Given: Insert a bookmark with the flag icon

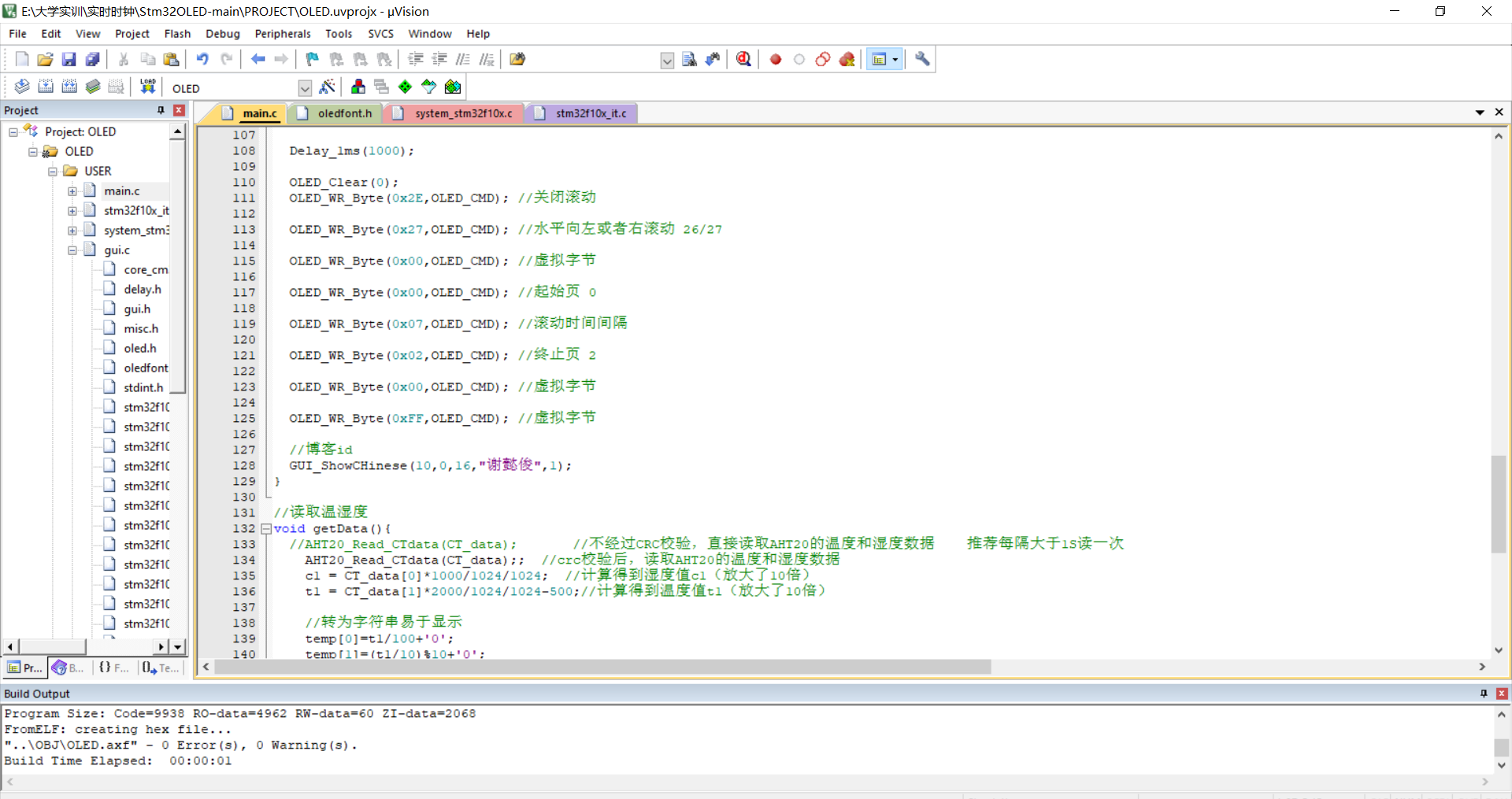Looking at the screenshot, I should (x=313, y=59).
